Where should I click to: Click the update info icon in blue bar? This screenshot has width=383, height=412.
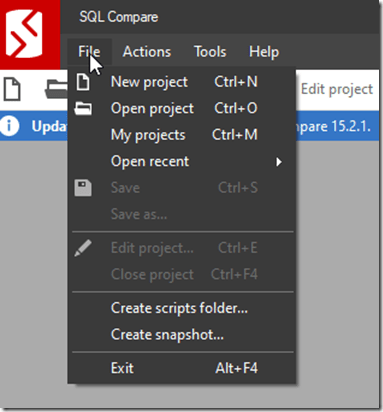[x=10, y=126]
